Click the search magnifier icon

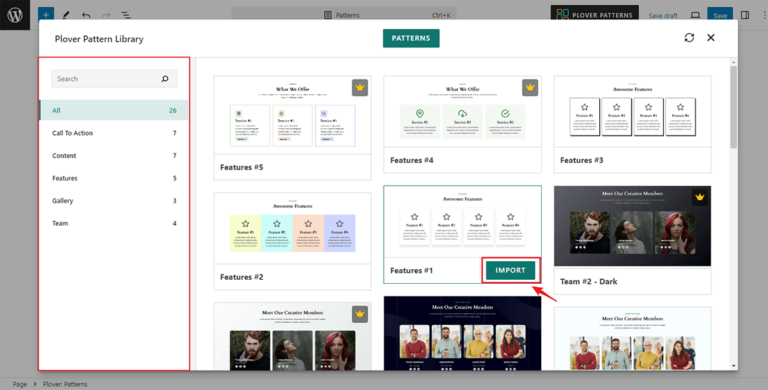click(165, 78)
